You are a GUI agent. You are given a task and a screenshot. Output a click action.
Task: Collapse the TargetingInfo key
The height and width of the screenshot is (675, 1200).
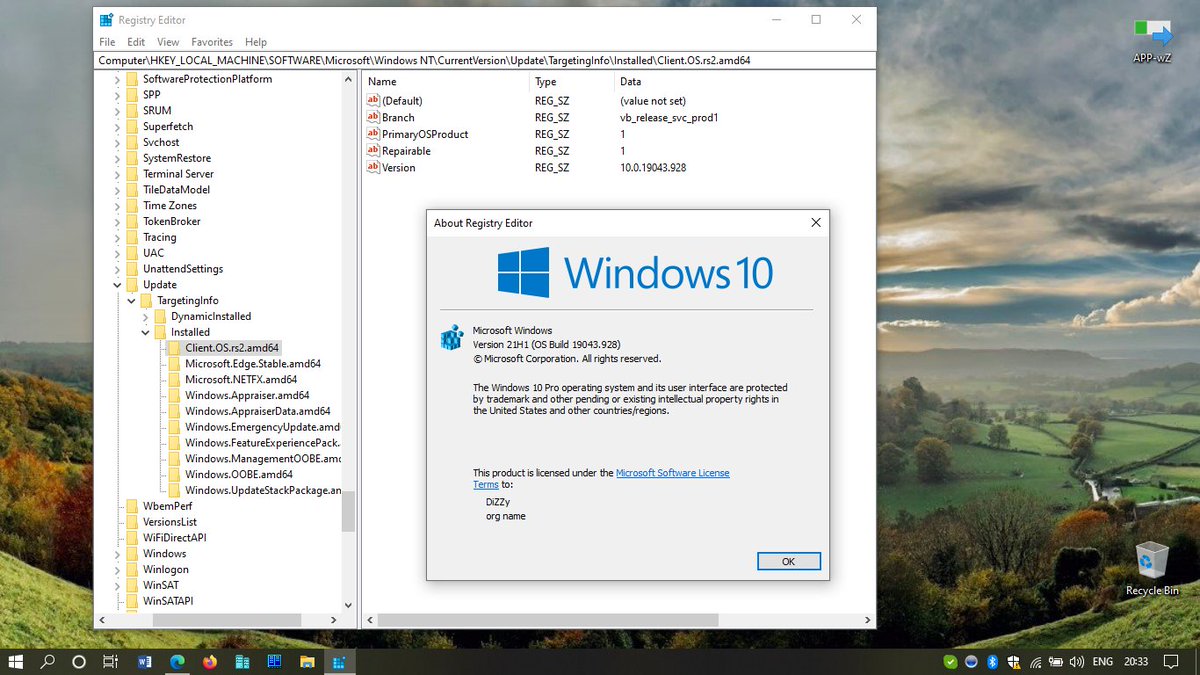coord(131,301)
